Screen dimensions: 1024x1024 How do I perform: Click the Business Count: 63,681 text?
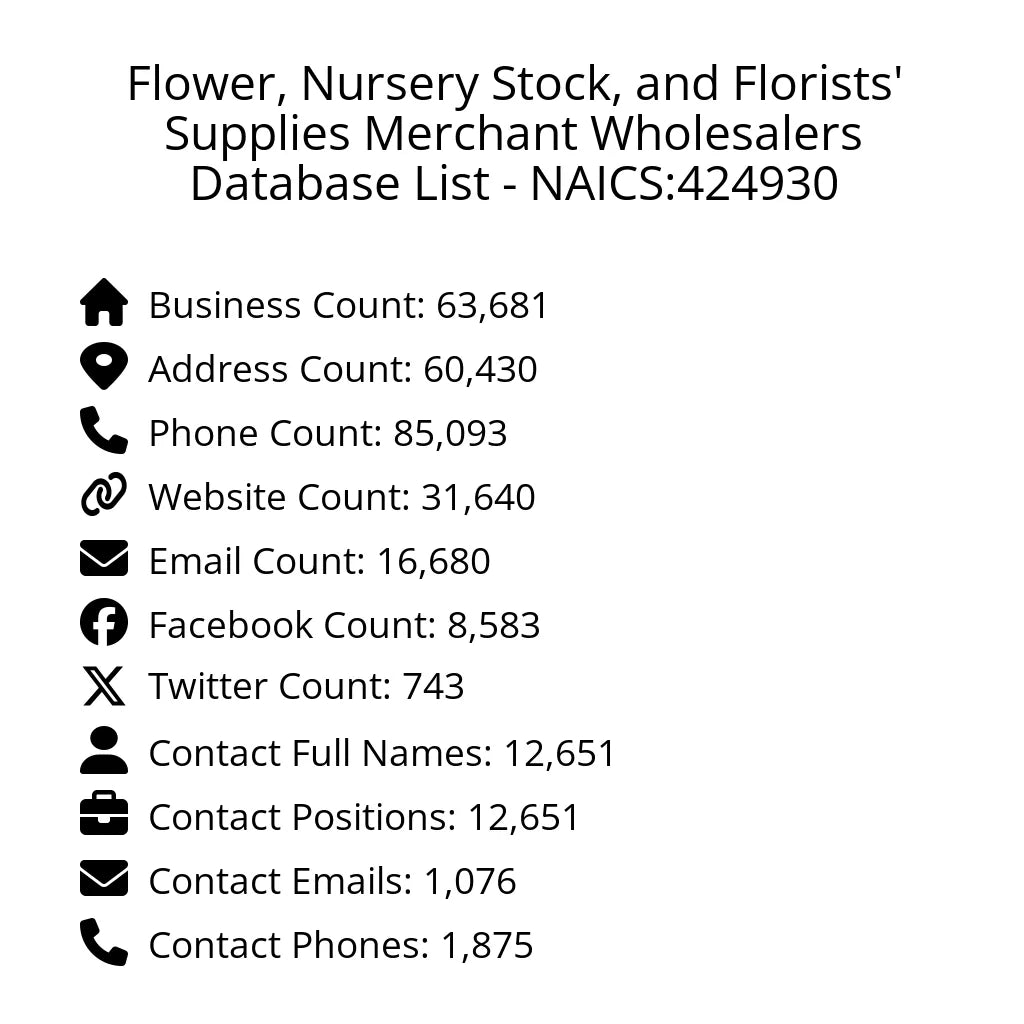(348, 305)
